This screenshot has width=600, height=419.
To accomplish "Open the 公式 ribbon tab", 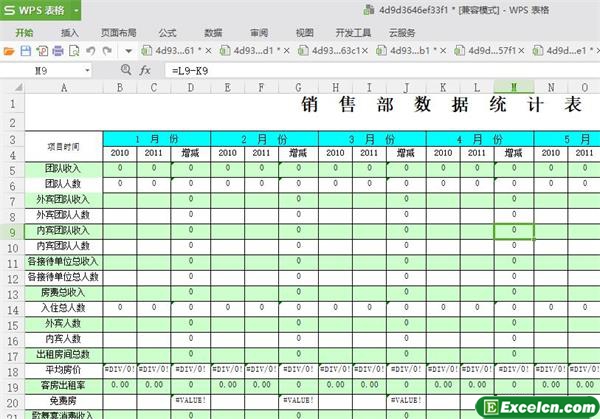I will tap(168, 33).
